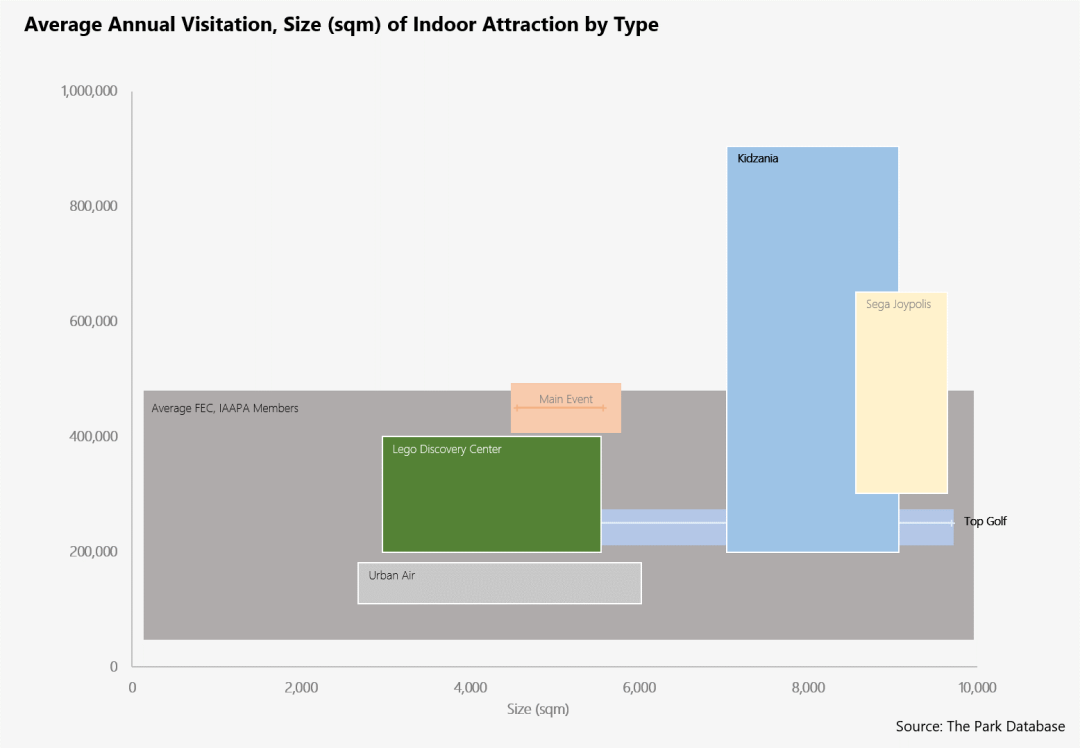Select the Kidzania label

coord(758,158)
